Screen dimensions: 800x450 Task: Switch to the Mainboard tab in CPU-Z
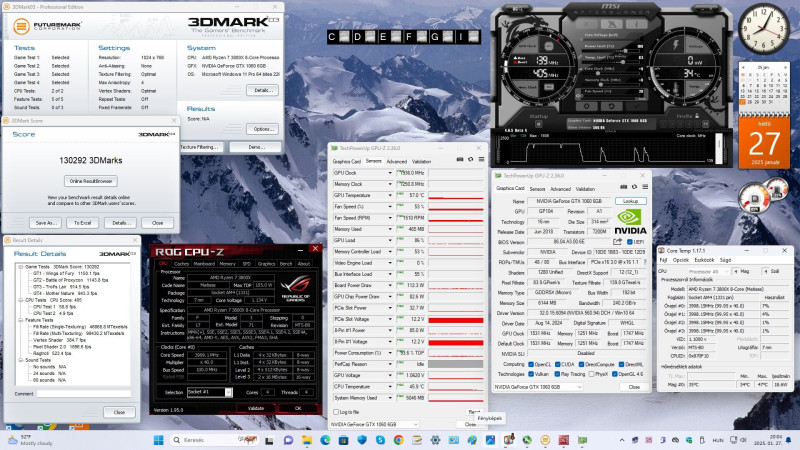[204, 264]
